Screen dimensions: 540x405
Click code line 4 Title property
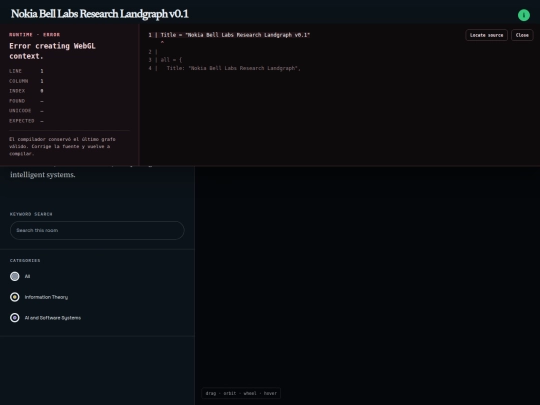pos(225,68)
